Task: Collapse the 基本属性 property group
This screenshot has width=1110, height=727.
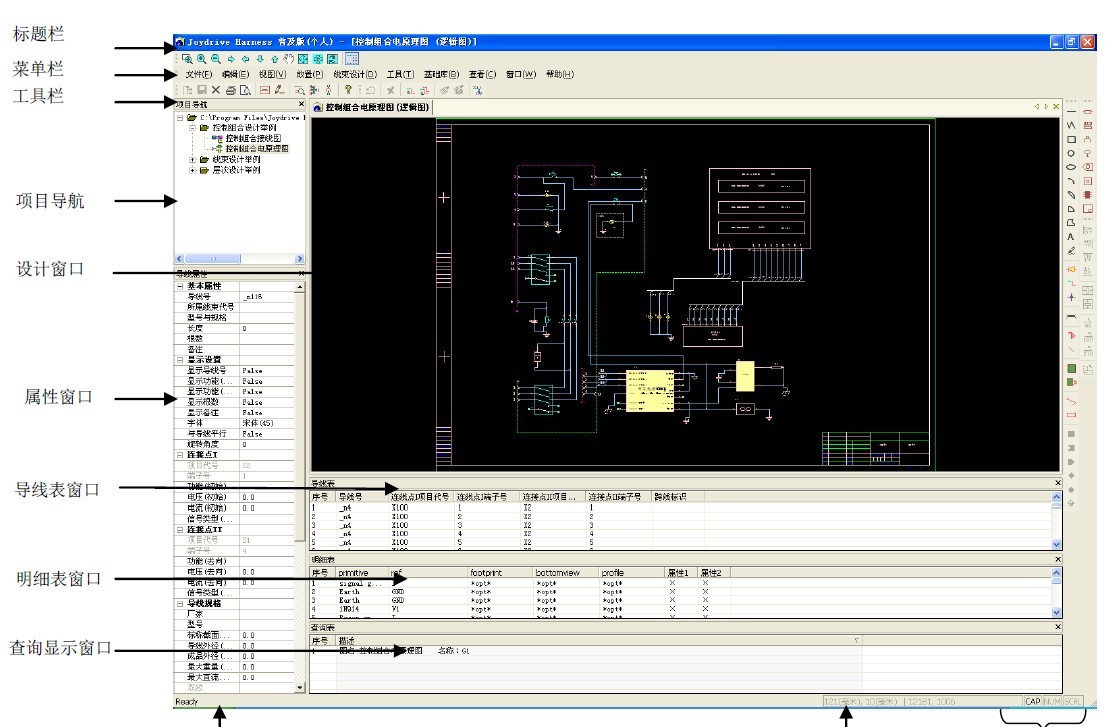Action: tap(180, 287)
